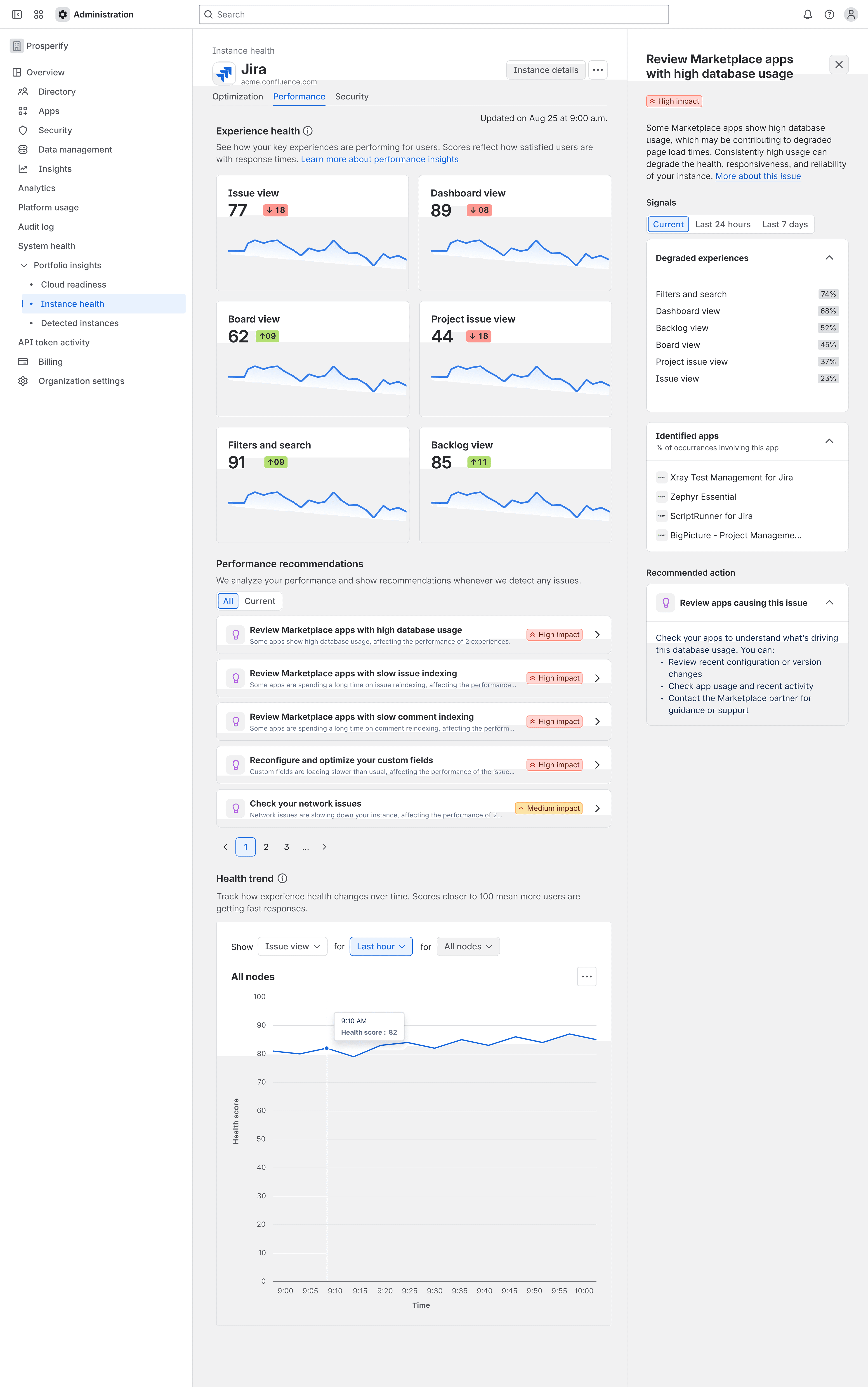The image size is (868, 1387).
Task: Open the Audit log sidebar link
Action: pos(36,227)
